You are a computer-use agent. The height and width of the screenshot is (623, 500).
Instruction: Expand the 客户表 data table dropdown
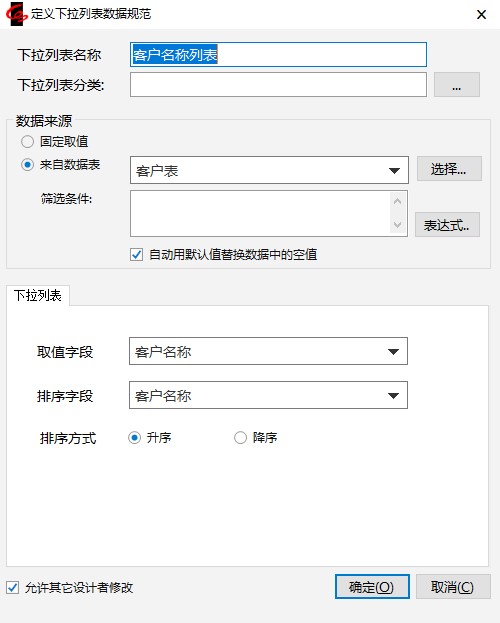[x=394, y=170]
